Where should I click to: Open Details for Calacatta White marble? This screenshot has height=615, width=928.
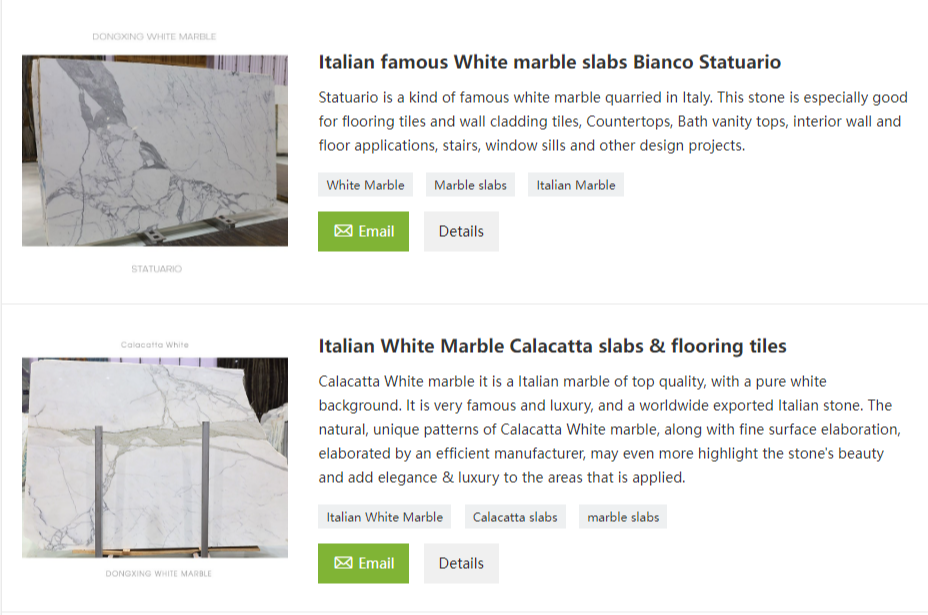click(x=460, y=563)
